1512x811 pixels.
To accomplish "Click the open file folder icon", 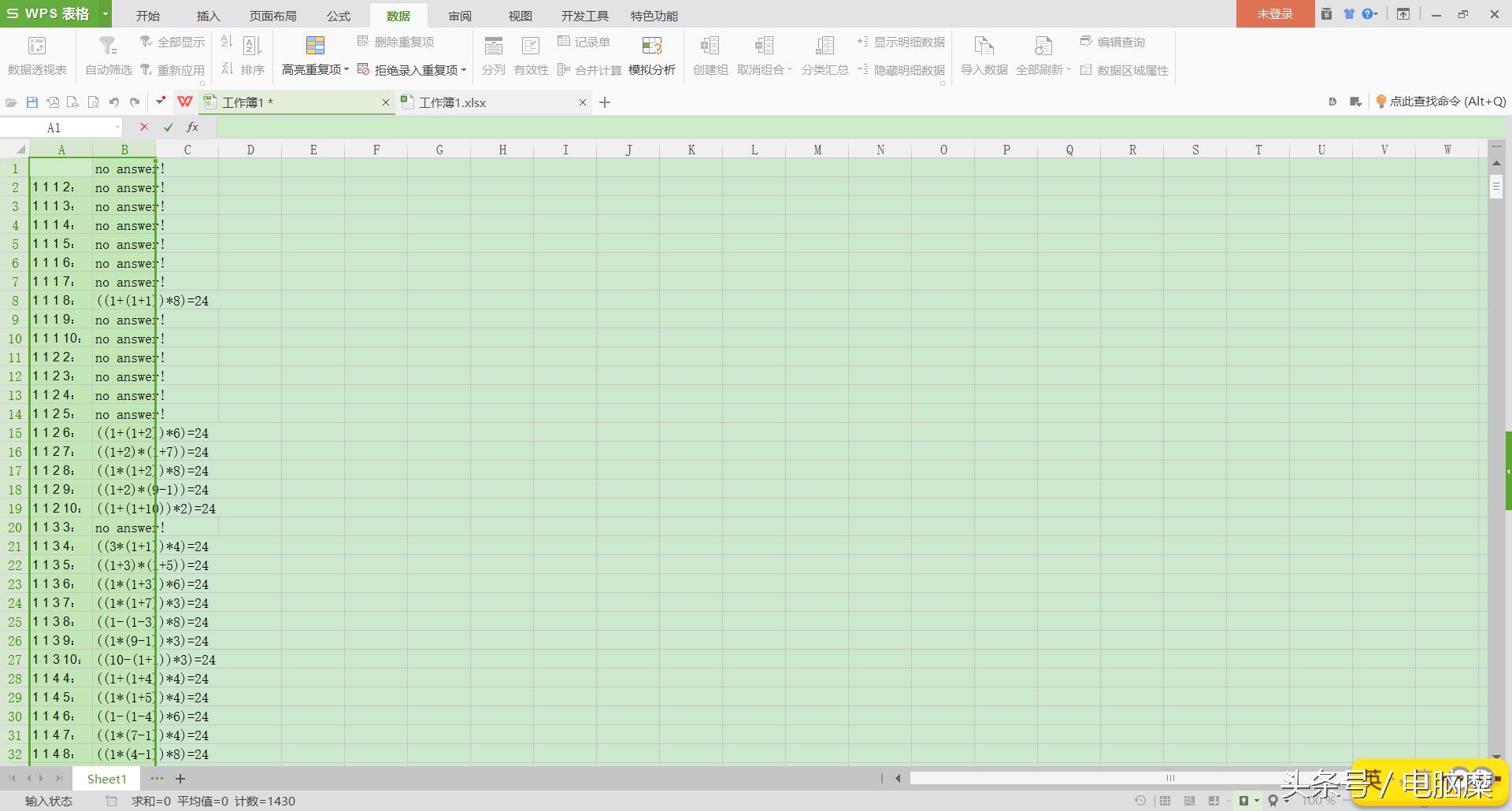I will pos(11,102).
